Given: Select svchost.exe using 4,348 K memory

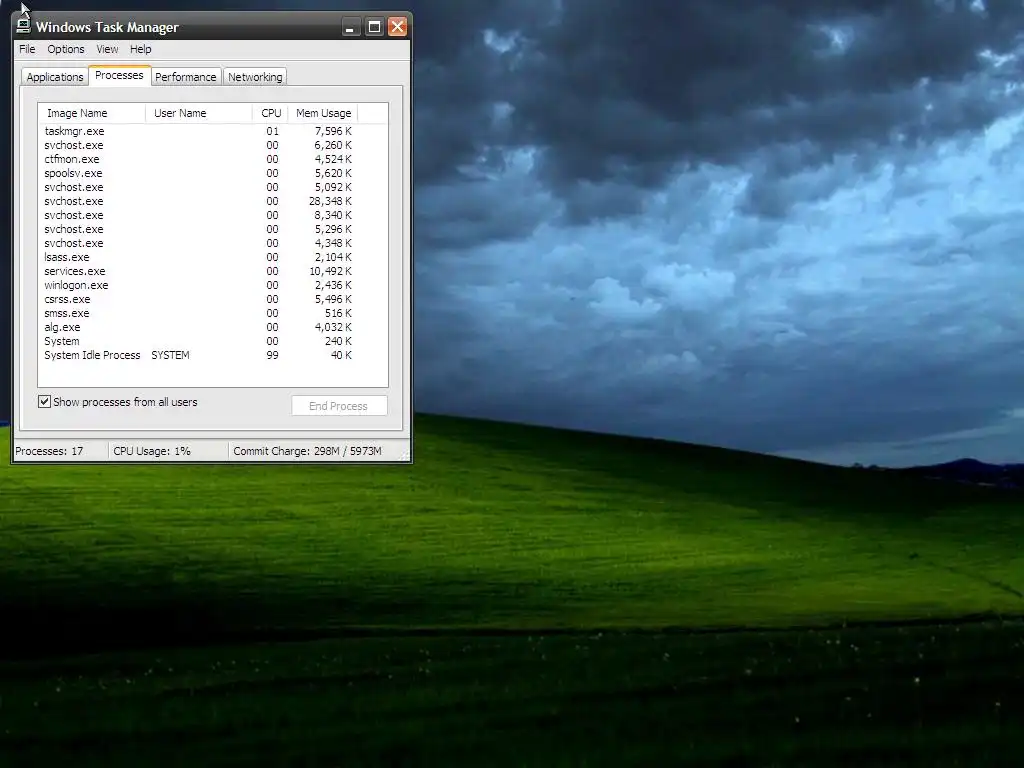Looking at the screenshot, I should [x=199, y=243].
